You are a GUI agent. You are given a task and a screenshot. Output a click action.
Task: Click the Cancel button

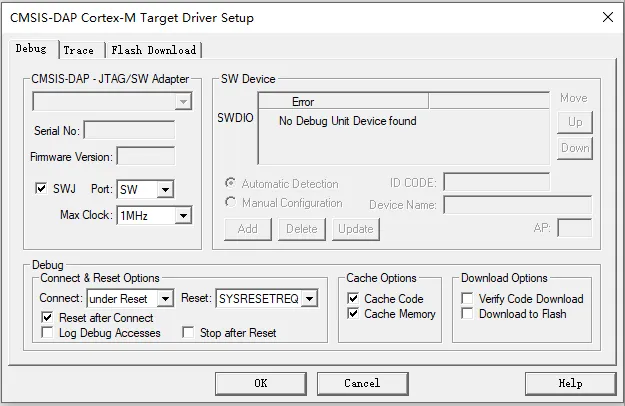coord(362,383)
